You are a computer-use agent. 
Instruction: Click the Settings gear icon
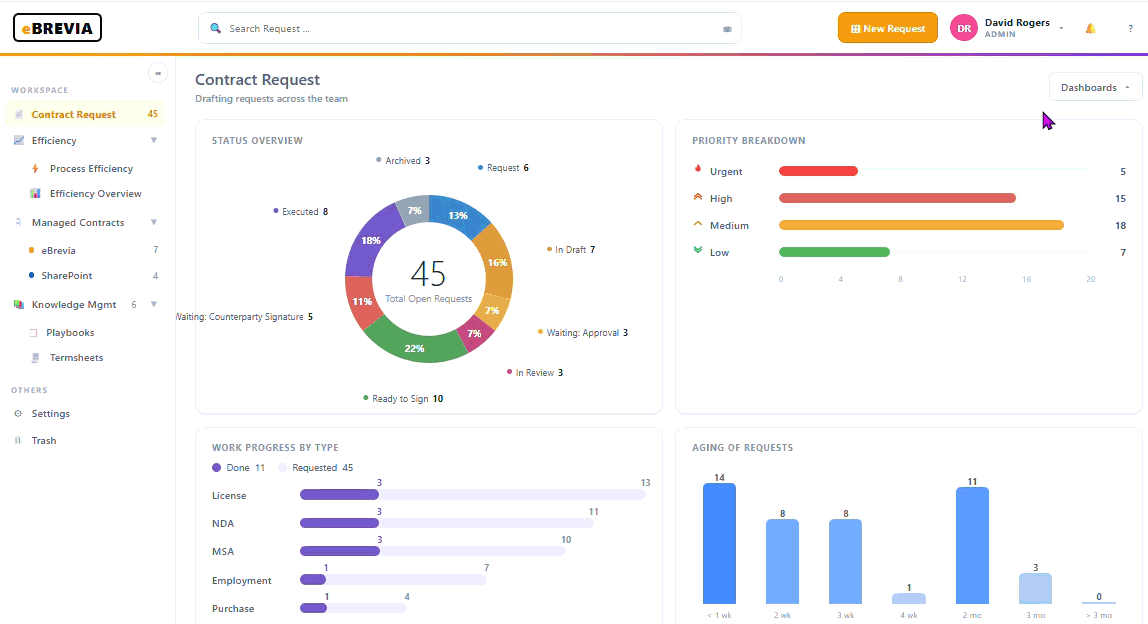pos(18,413)
